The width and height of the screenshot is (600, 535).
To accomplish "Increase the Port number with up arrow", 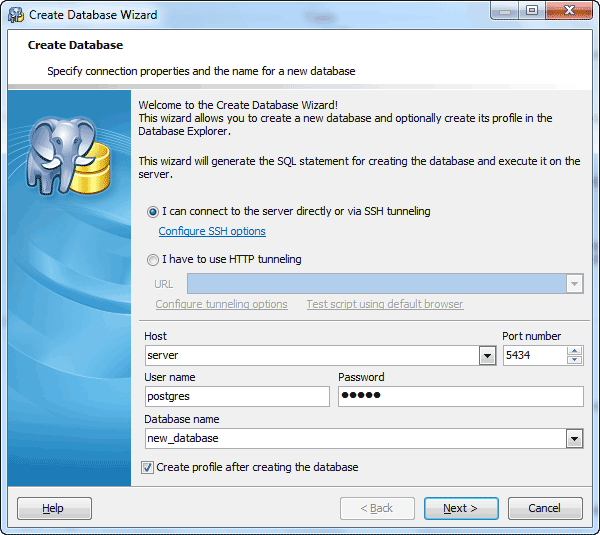I will coord(574,351).
